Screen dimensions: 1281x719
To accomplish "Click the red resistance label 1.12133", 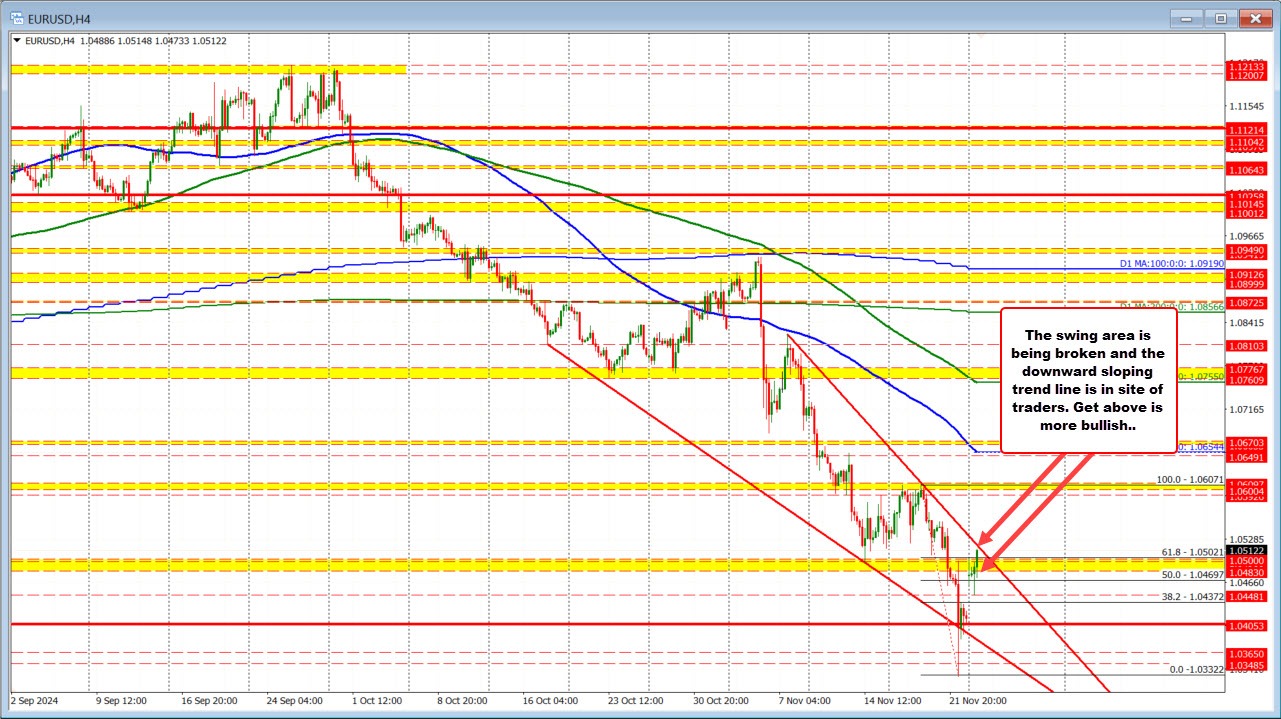I will point(1246,67).
